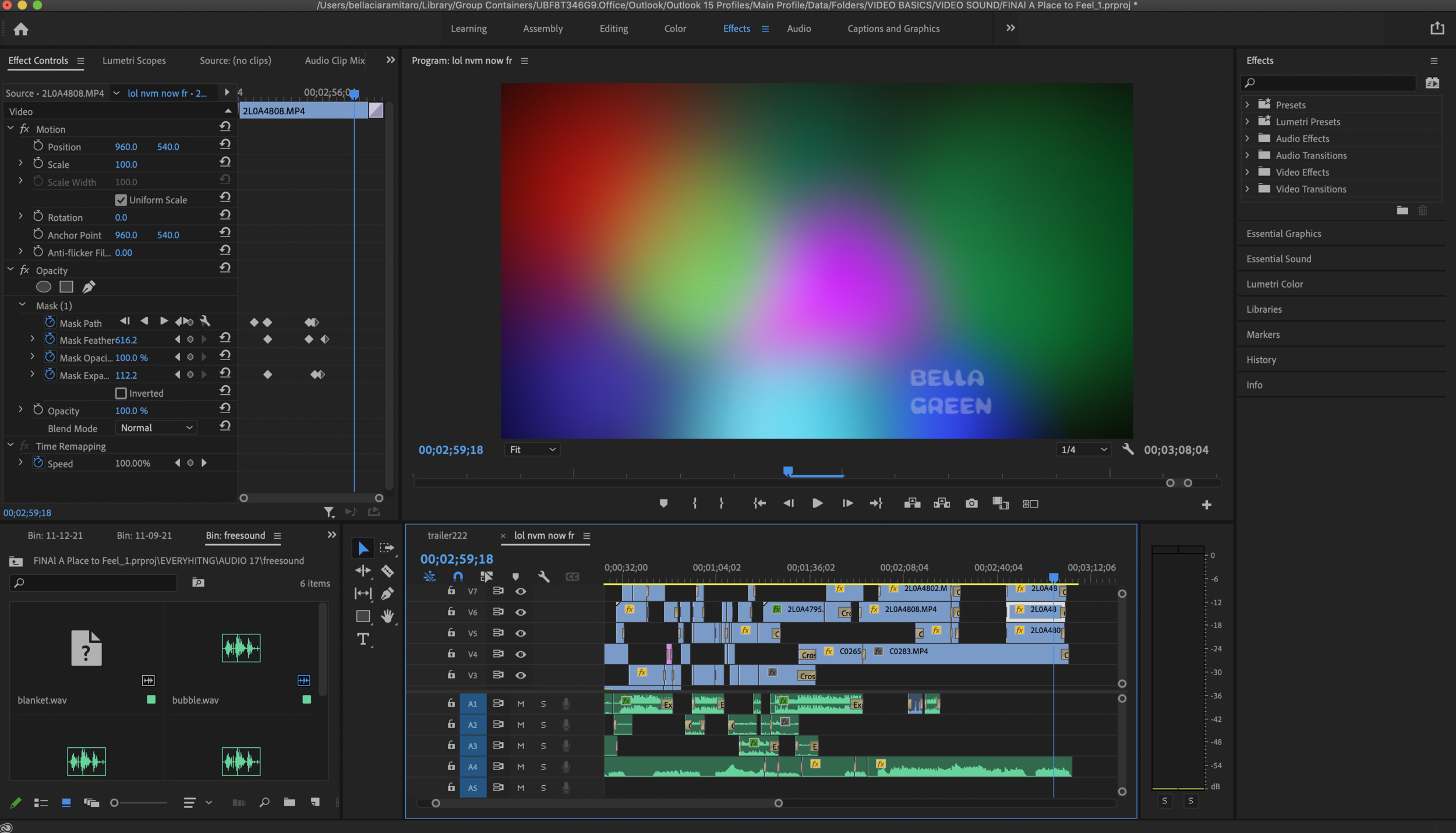The width and height of the screenshot is (1456, 833).
Task: Open the trailer222 sequence tab
Action: pos(447,535)
